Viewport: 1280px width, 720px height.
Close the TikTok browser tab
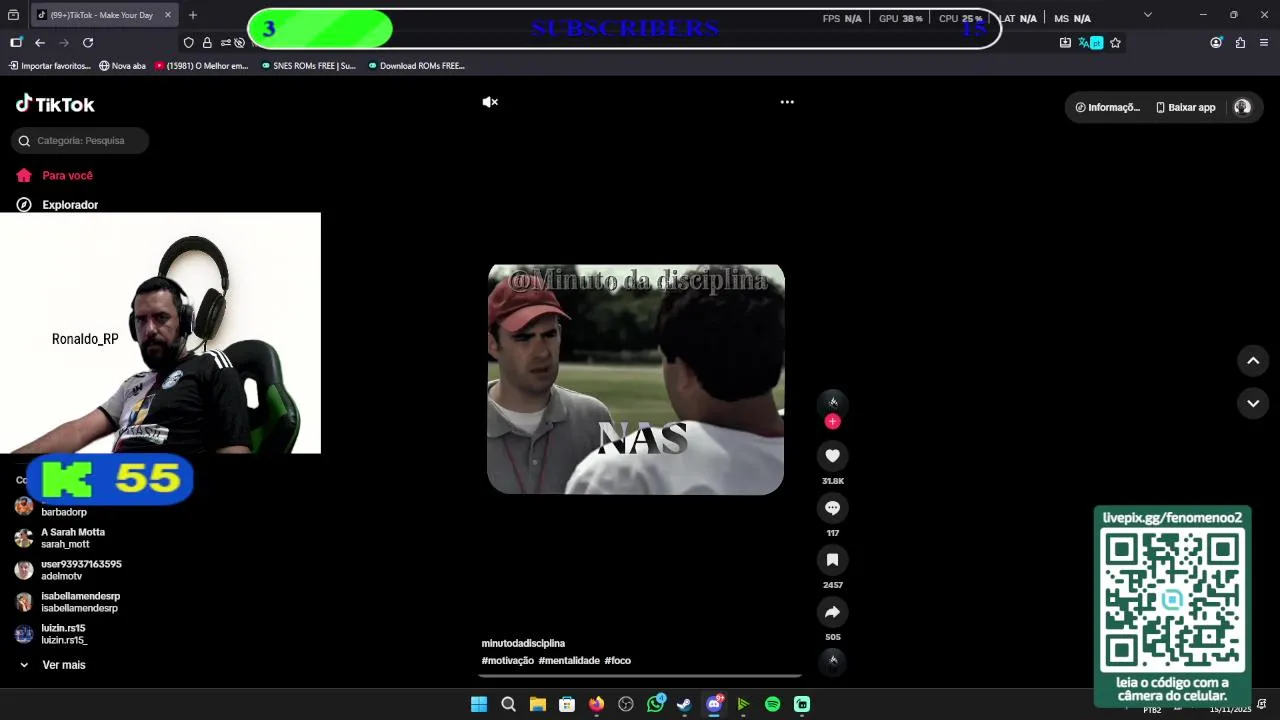168,15
